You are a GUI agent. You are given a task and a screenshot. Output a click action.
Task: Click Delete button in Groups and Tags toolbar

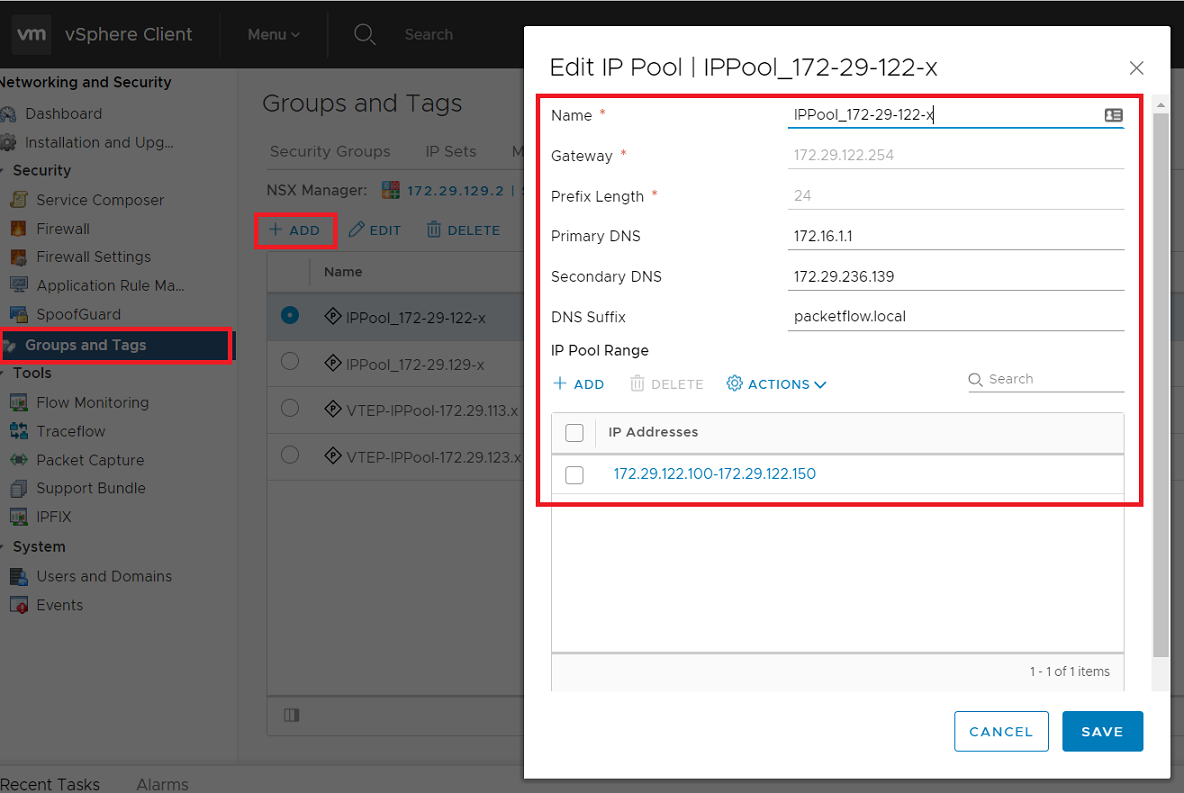click(463, 230)
